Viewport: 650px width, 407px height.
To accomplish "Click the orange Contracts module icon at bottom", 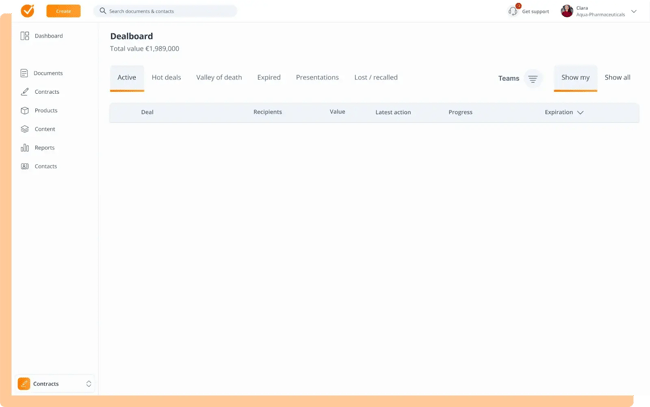I will coord(24,384).
